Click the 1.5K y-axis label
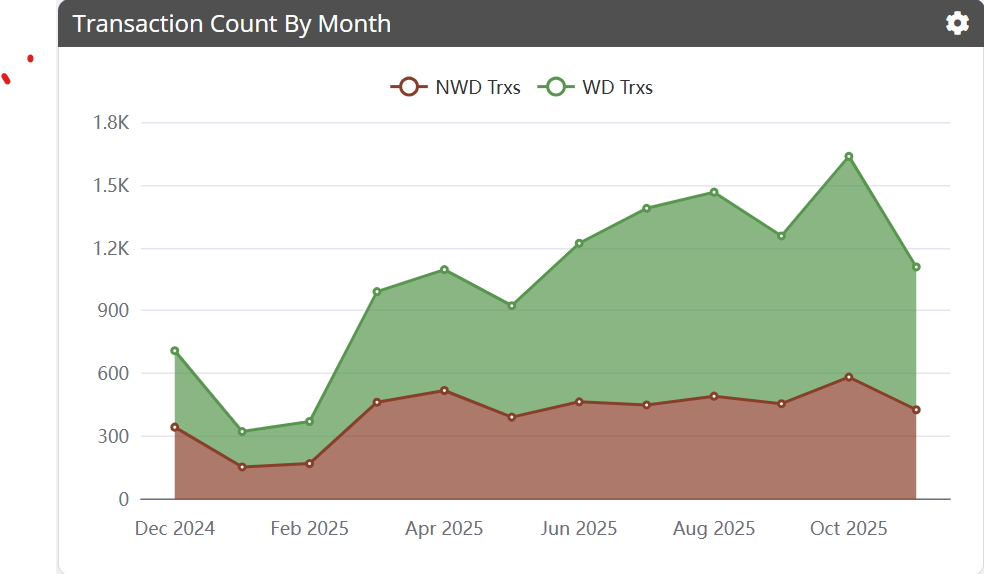Image resolution: width=984 pixels, height=574 pixels. click(111, 185)
